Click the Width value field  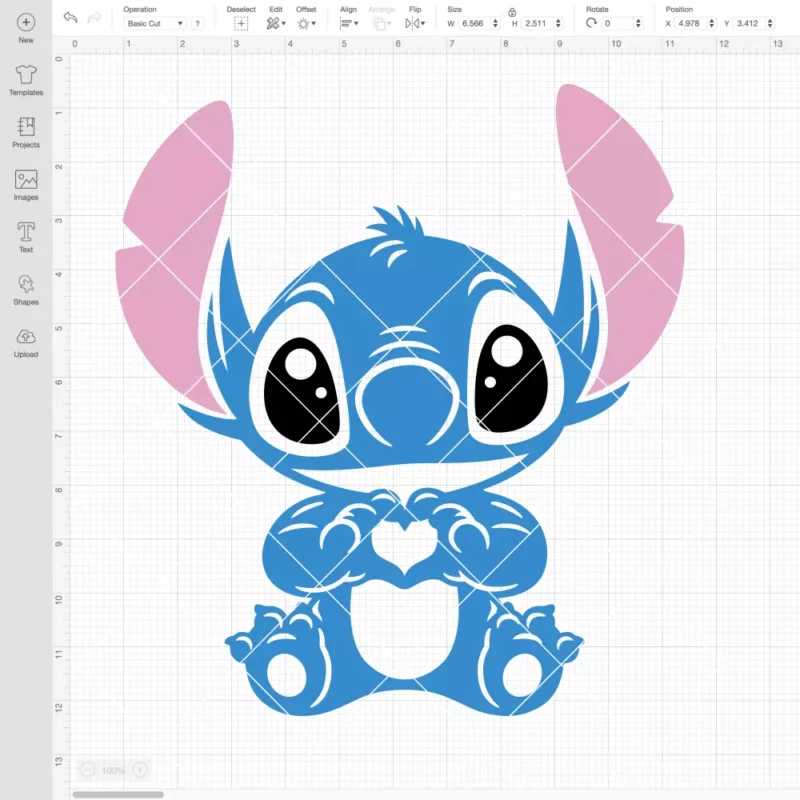[x=474, y=23]
